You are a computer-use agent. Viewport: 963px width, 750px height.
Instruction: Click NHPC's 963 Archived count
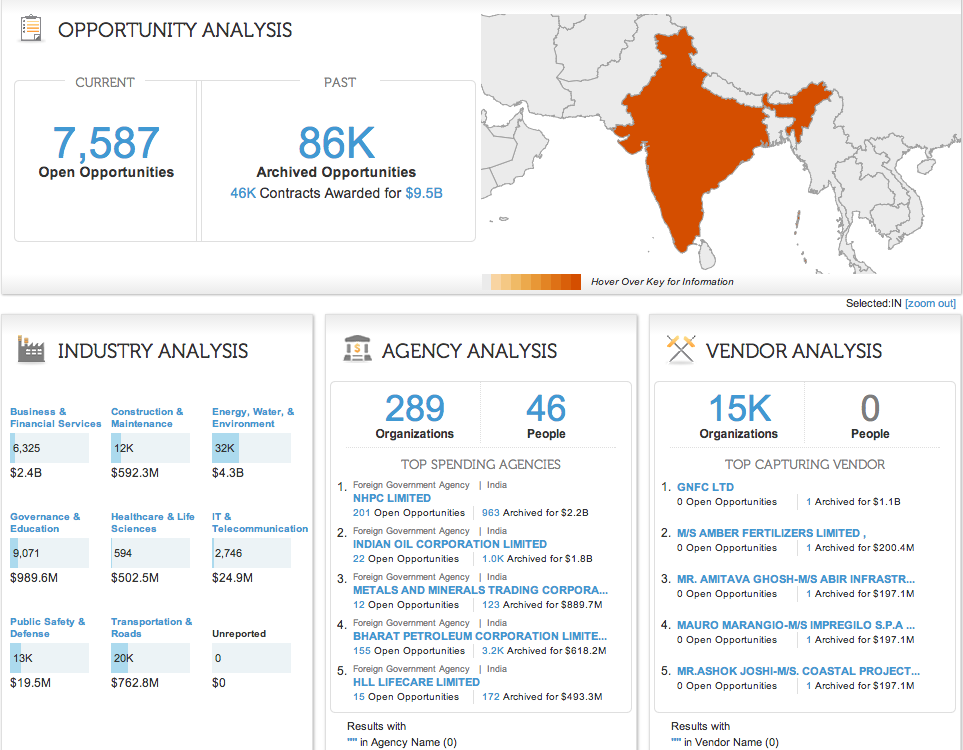click(x=491, y=513)
